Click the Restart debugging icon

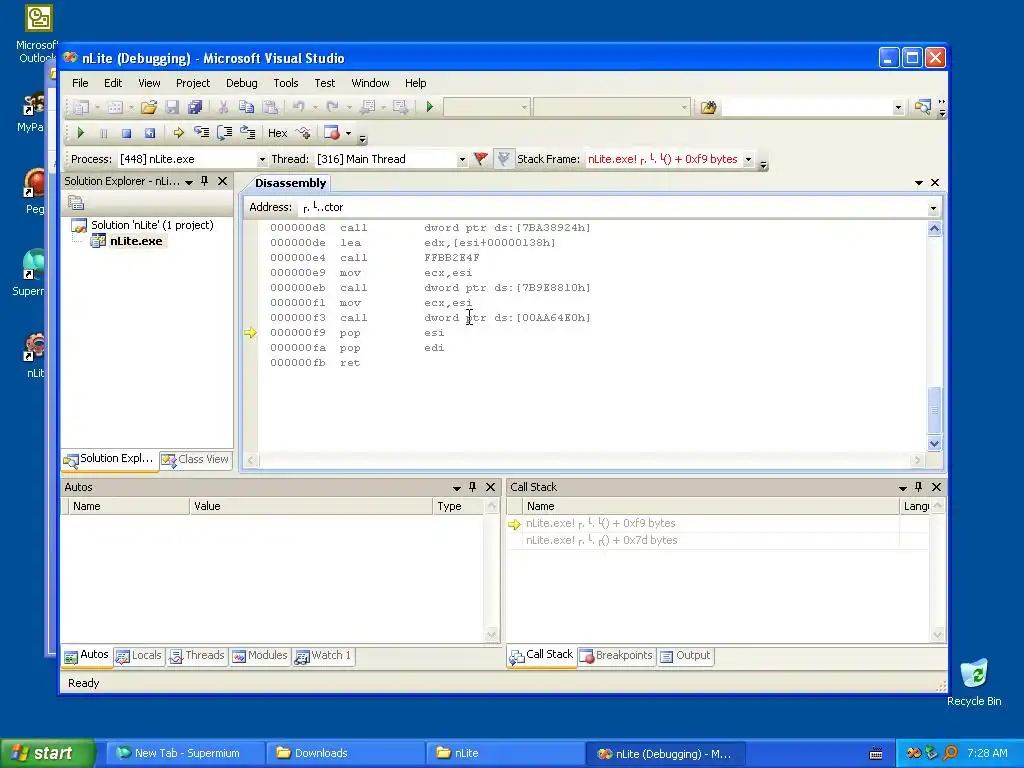150,133
